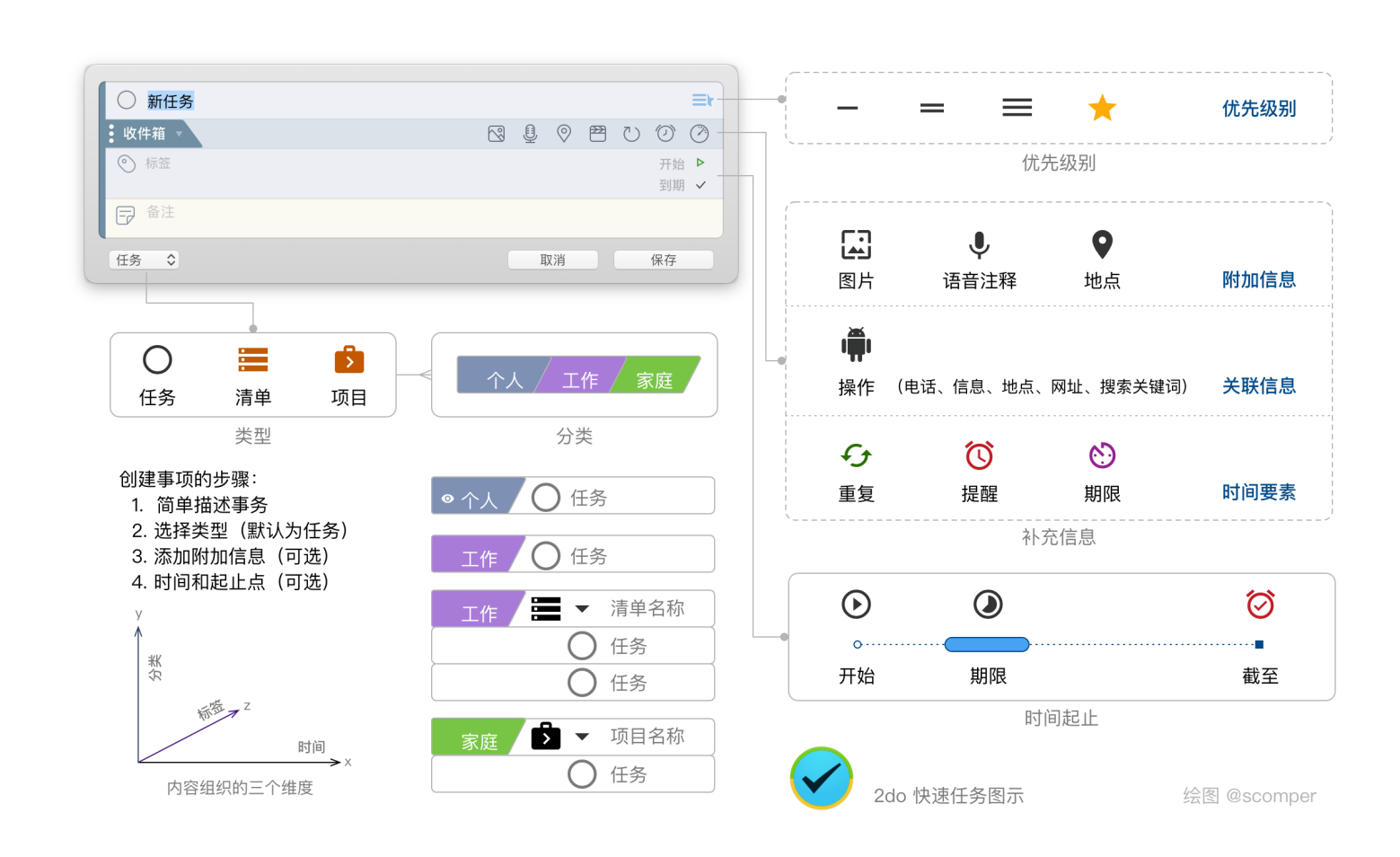Click the microphone voice note icon in toolbar
This screenshot has height=857, width=1400.
pyautogui.click(x=531, y=134)
